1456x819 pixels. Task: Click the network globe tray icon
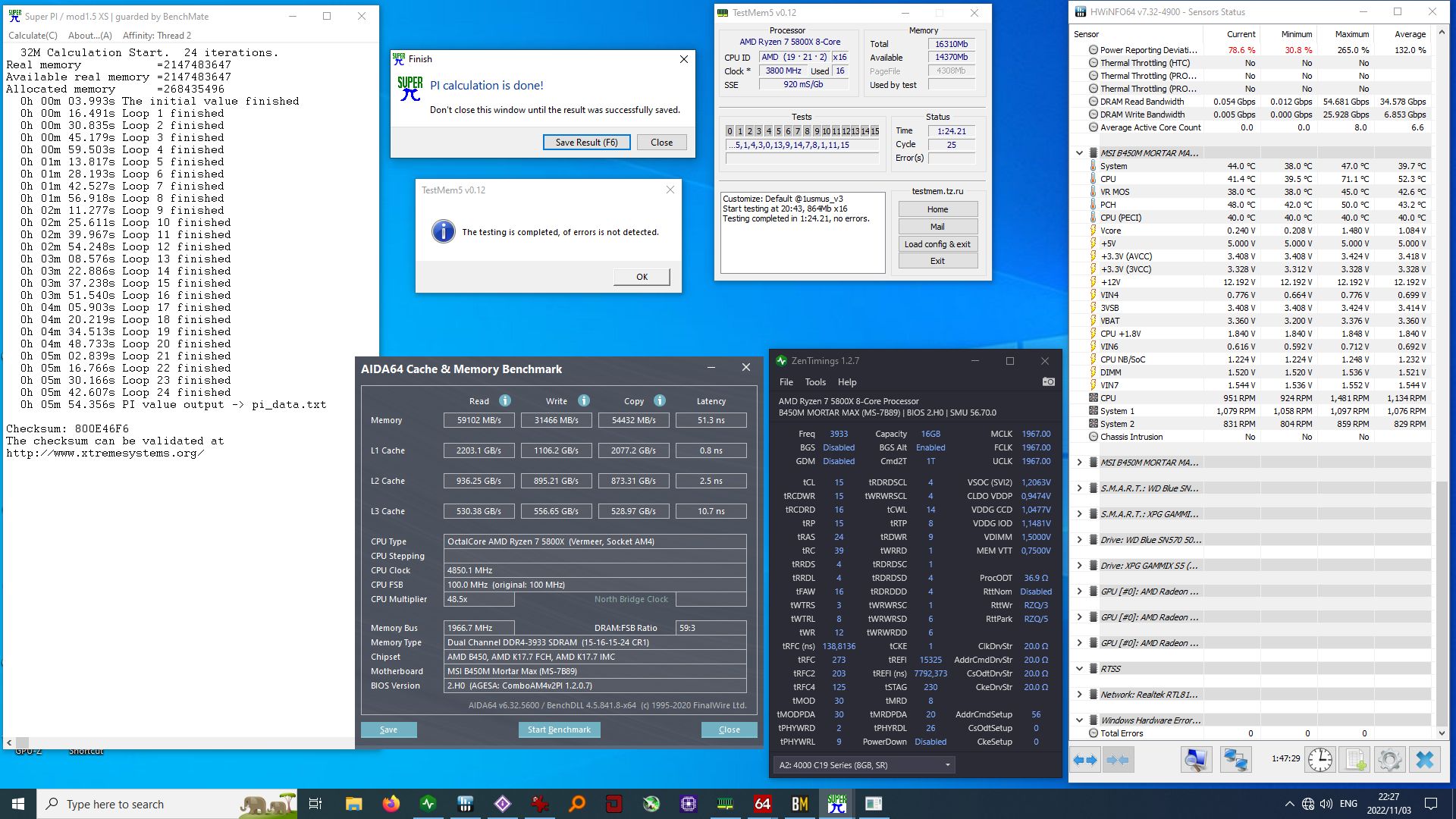point(1307,804)
